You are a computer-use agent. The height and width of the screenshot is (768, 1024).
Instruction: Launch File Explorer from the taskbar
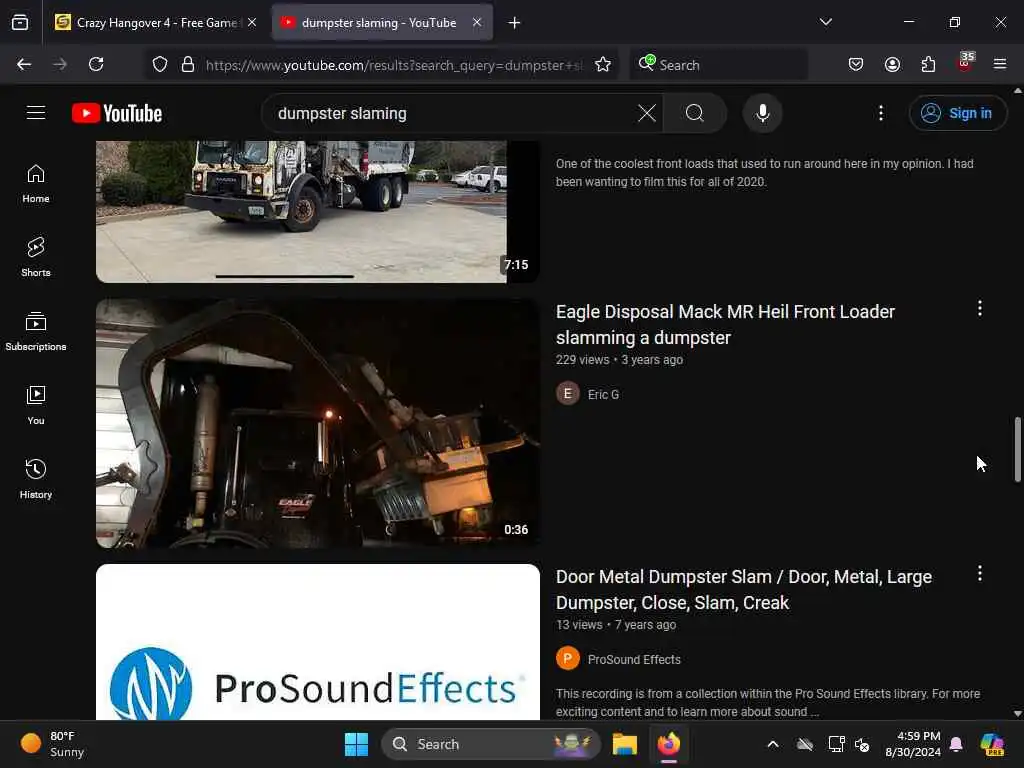click(x=624, y=744)
